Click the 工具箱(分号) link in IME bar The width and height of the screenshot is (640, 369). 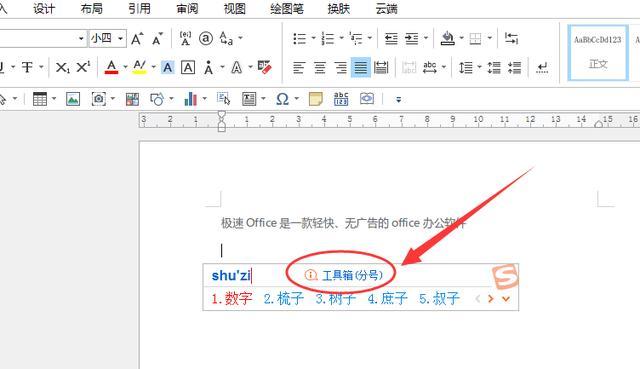353,275
